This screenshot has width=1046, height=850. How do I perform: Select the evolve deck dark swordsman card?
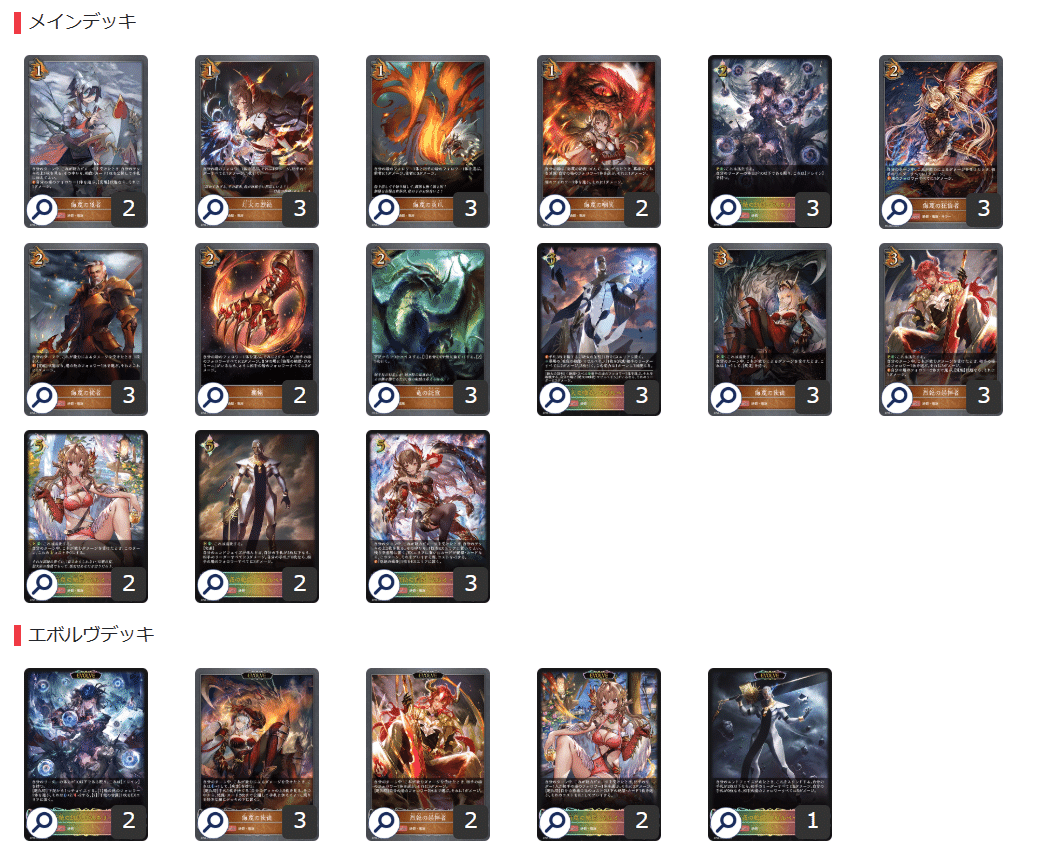(x=770, y=754)
